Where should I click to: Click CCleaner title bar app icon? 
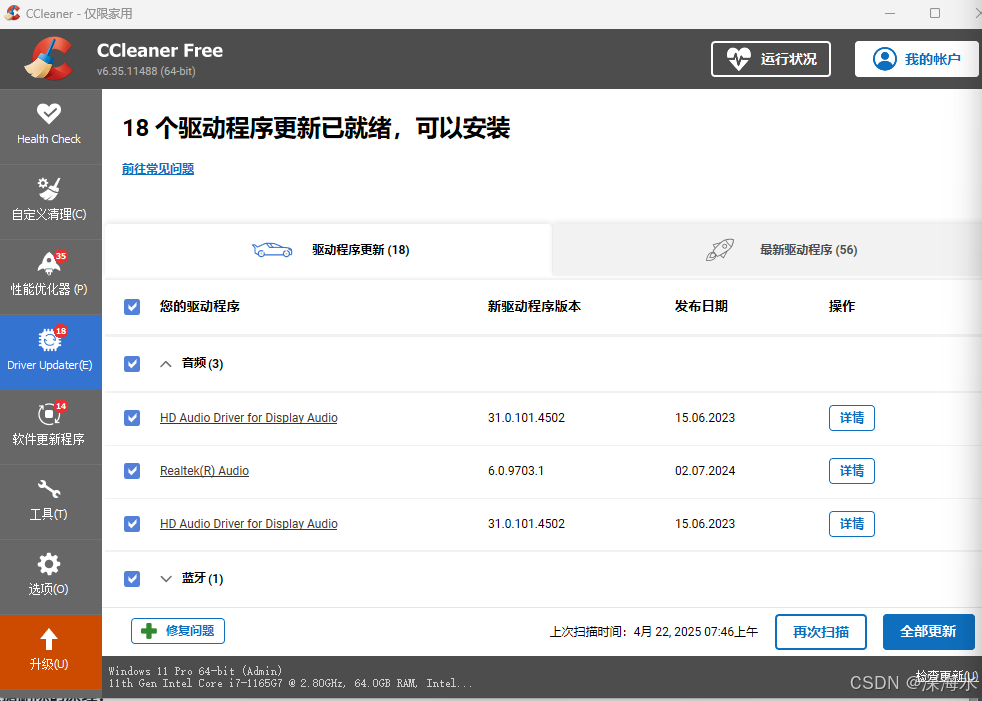point(12,13)
